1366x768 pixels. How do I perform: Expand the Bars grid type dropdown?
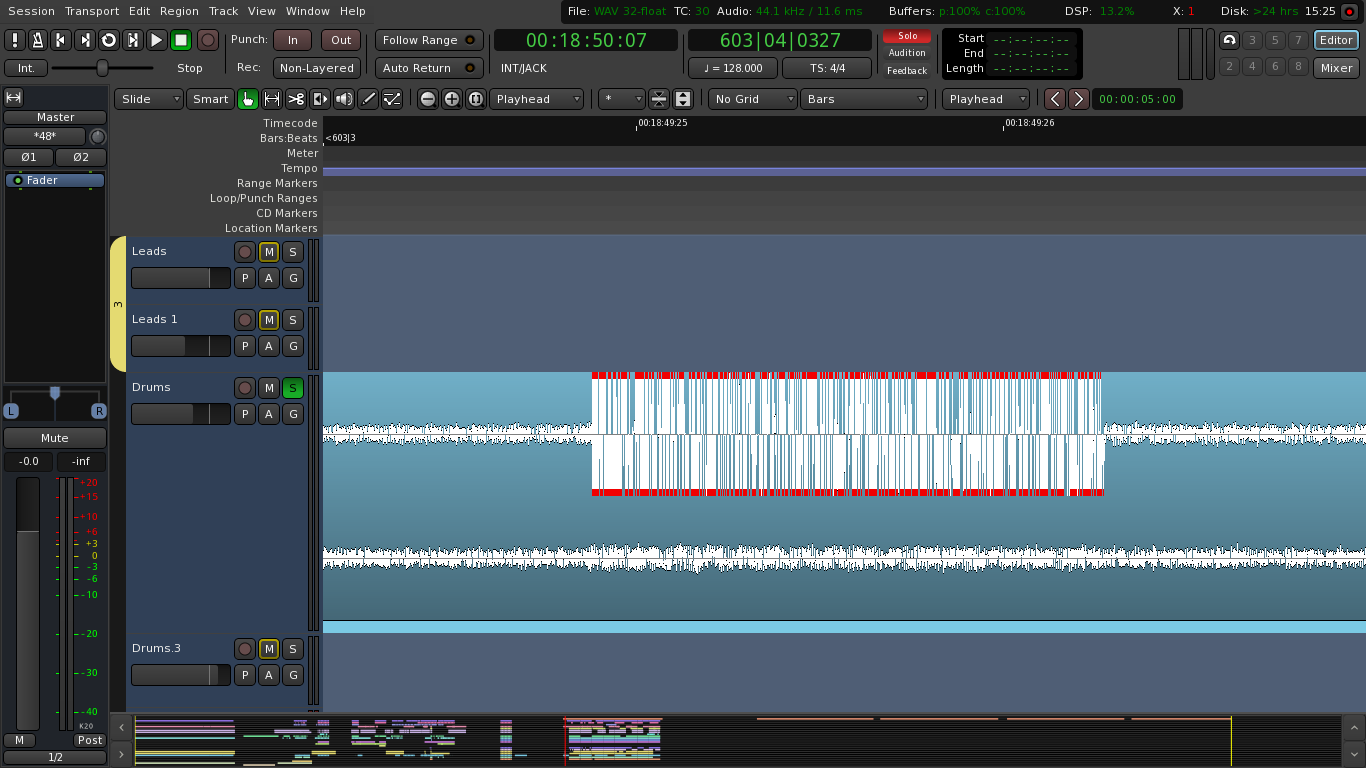click(x=864, y=99)
